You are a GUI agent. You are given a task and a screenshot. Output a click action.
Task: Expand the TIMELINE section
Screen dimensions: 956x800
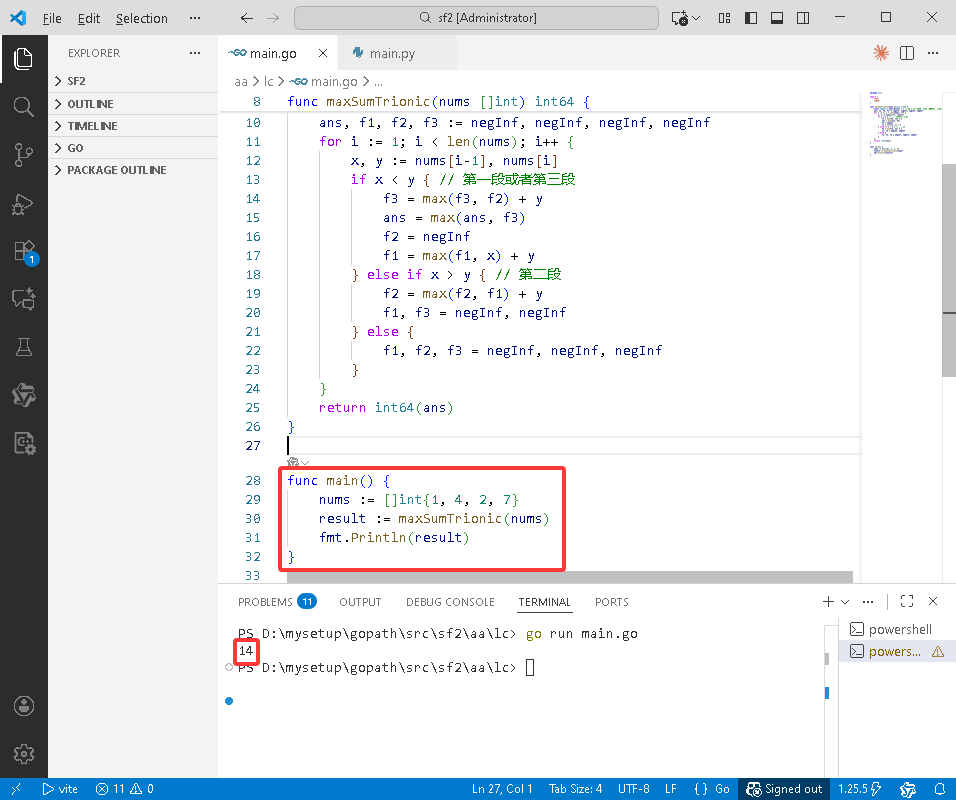(133, 126)
